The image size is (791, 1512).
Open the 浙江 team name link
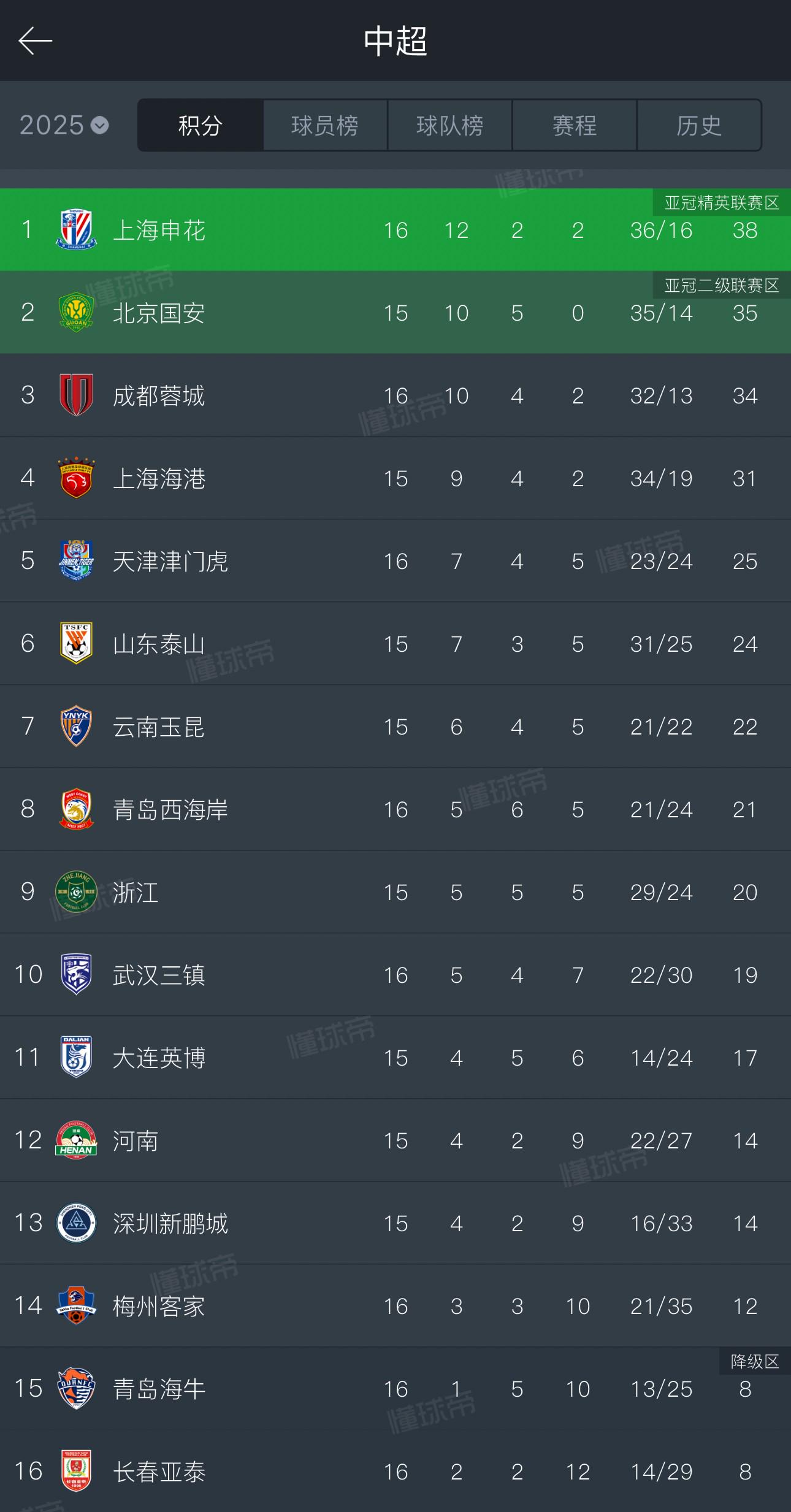point(136,893)
